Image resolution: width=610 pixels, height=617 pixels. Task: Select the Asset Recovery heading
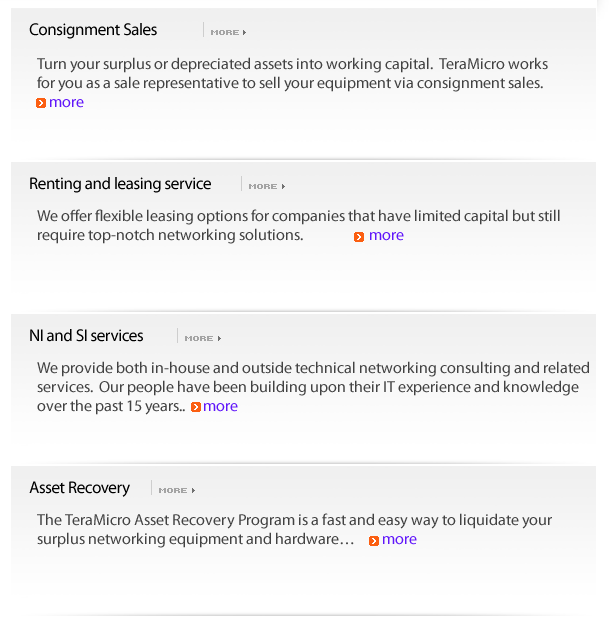(x=80, y=488)
